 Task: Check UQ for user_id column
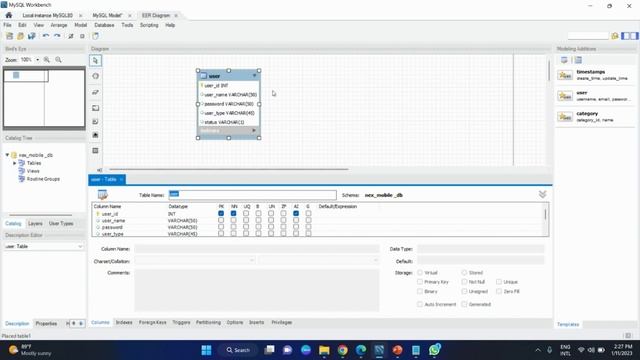pos(246,213)
